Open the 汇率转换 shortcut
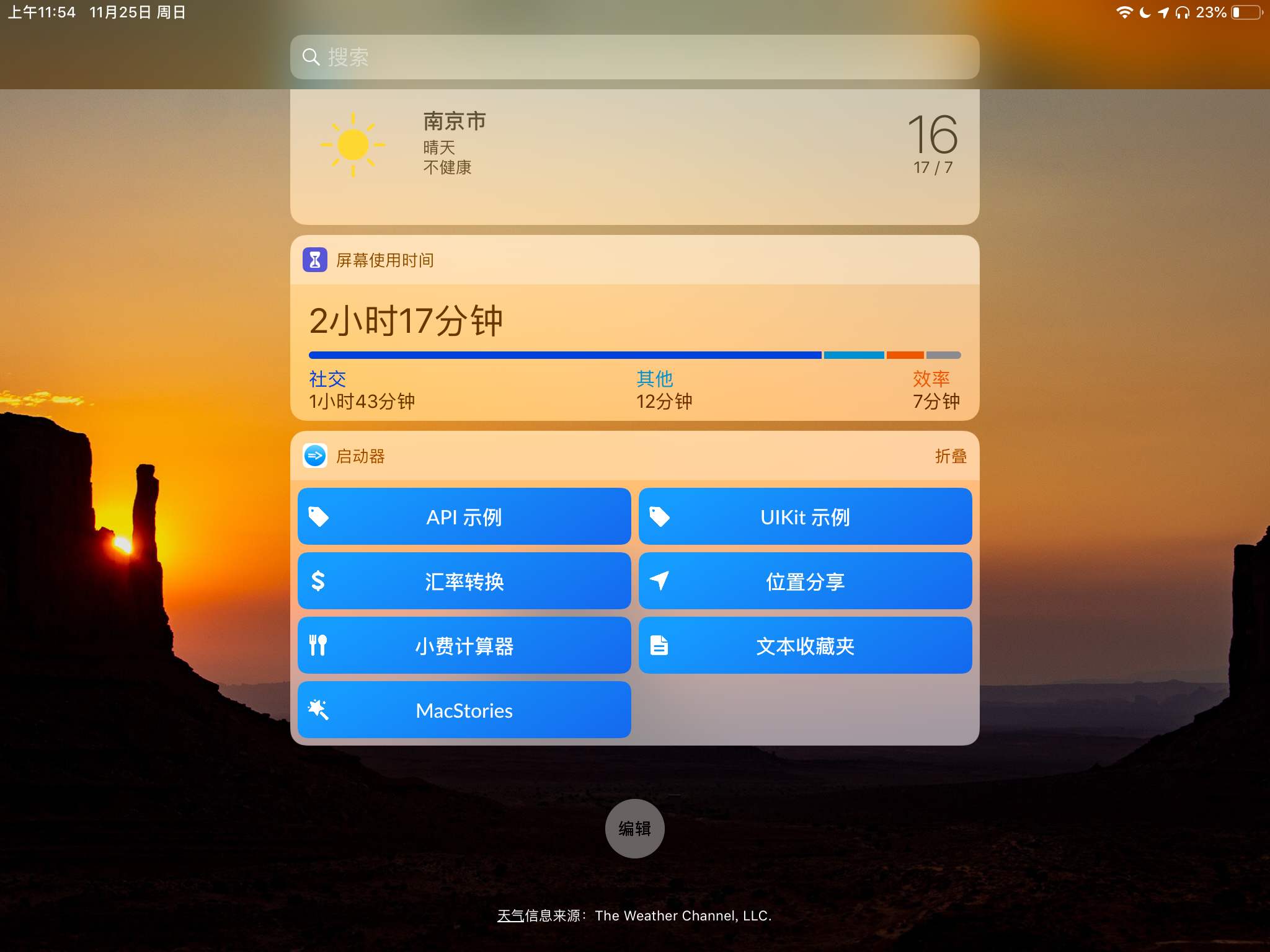This screenshot has height=952, width=1270. pos(464,581)
